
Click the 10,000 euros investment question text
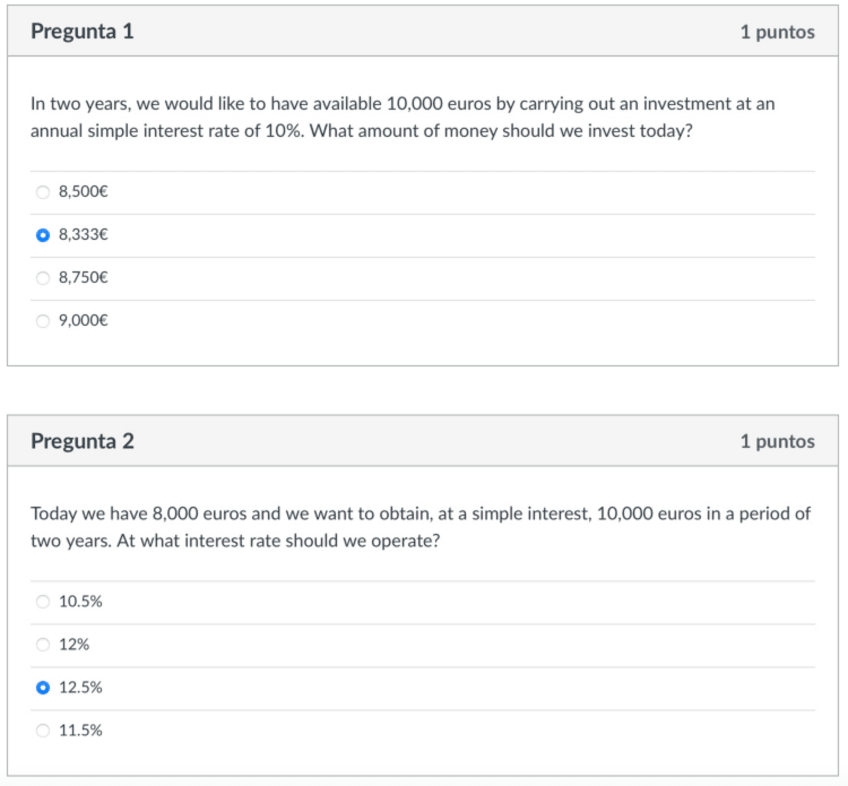coord(402,117)
